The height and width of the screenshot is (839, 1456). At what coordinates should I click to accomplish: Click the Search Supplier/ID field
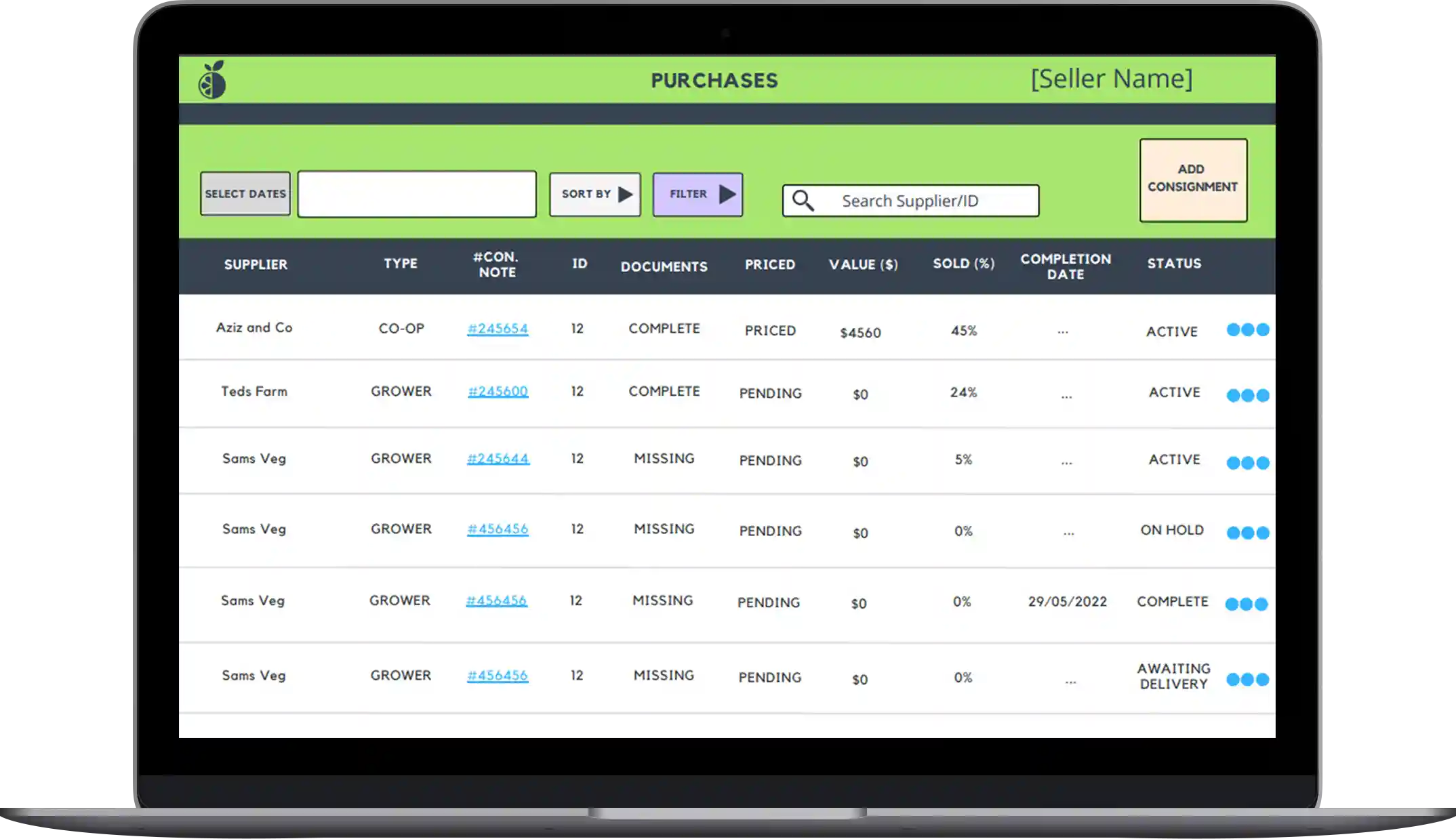911,201
